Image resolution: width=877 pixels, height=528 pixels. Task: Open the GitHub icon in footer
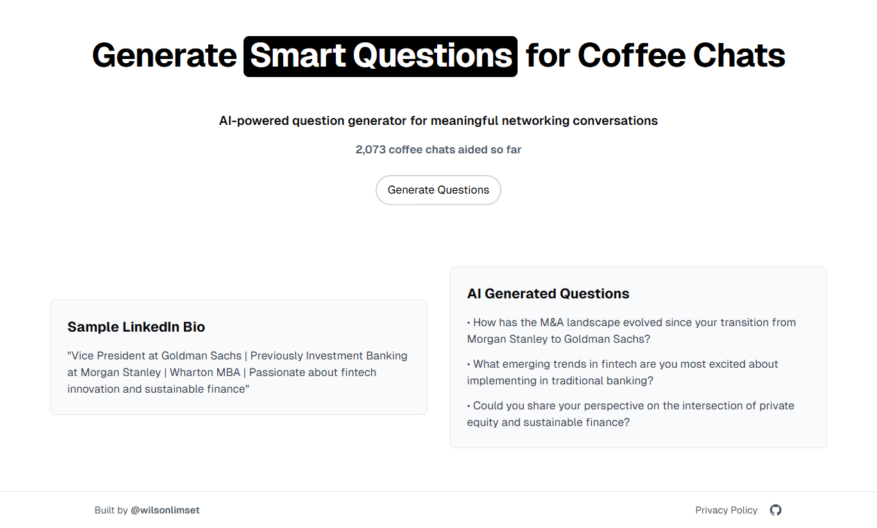[x=775, y=510]
